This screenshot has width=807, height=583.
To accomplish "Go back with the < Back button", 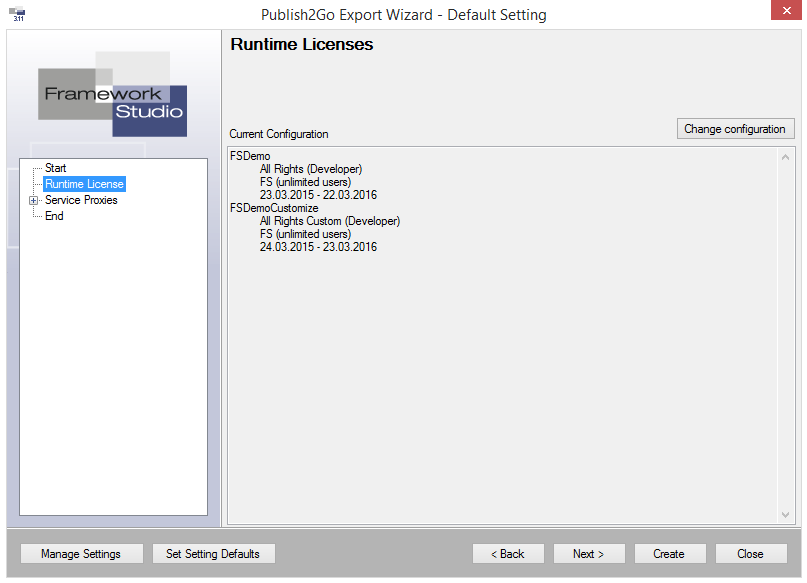I will coord(508,554).
